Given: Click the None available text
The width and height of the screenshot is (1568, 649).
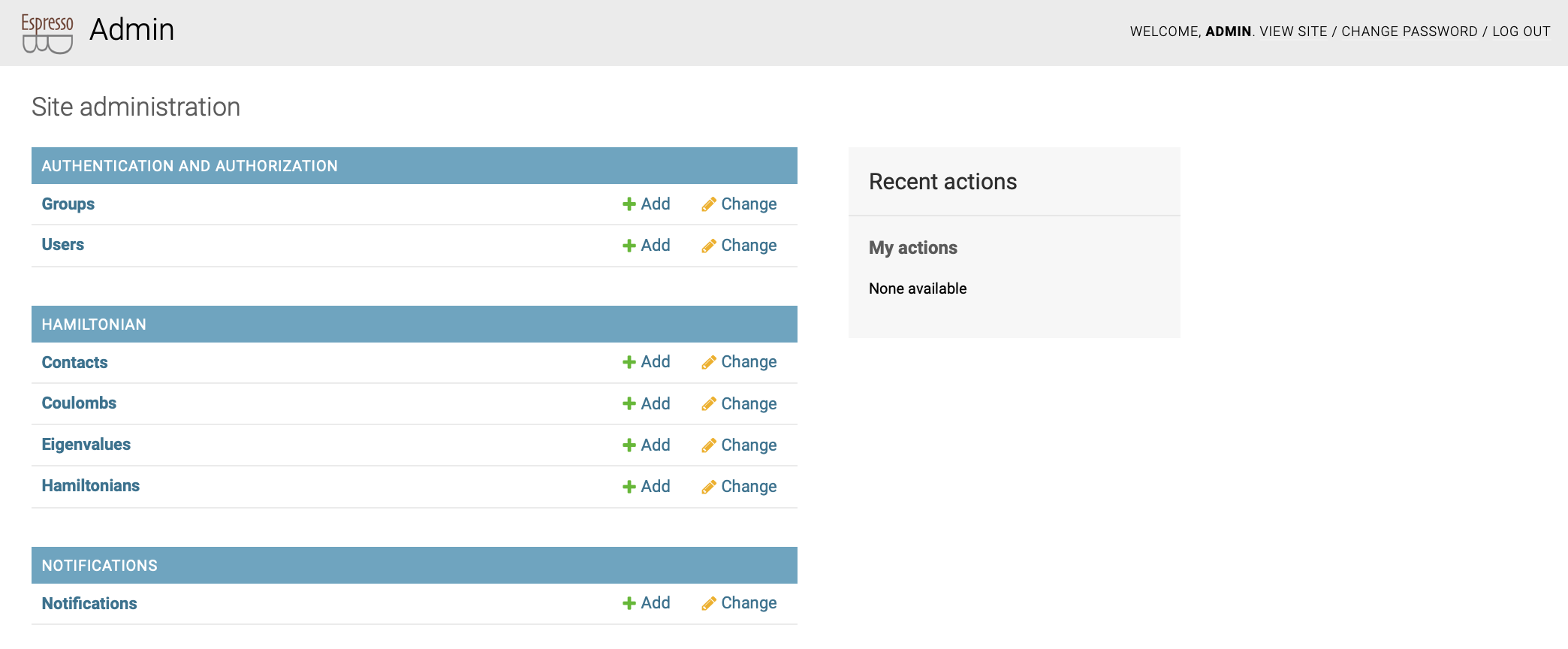Looking at the screenshot, I should (918, 288).
